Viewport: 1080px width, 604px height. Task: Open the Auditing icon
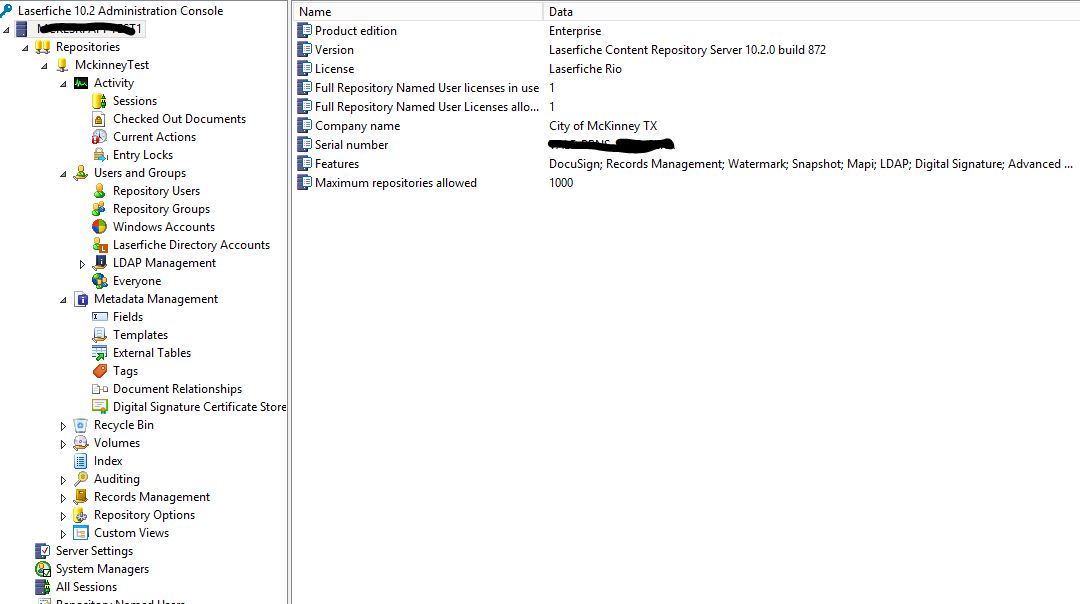point(81,479)
